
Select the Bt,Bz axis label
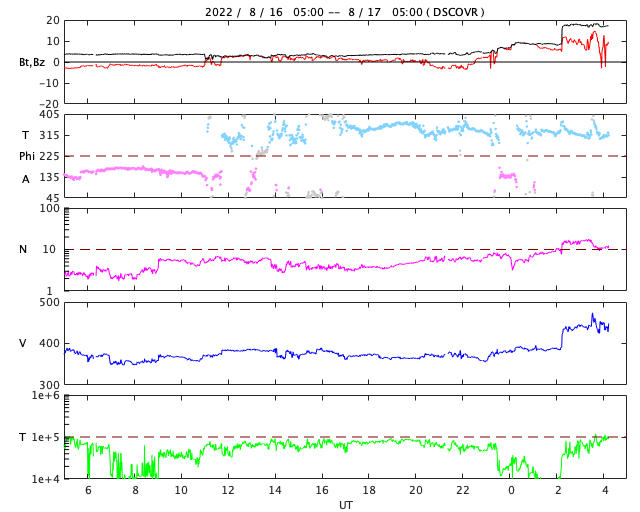(x=32, y=62)
